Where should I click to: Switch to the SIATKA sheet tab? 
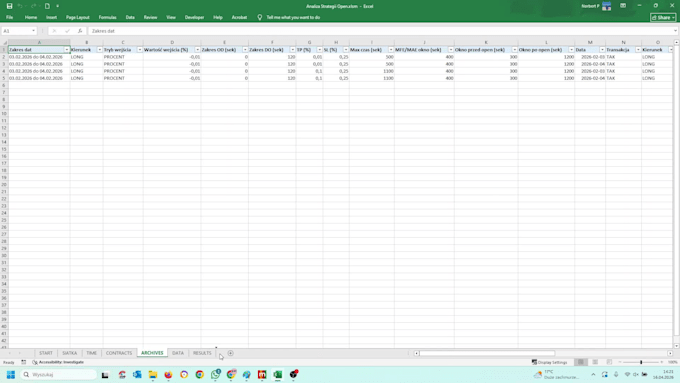pyautogui.click(x=69, y=353)
